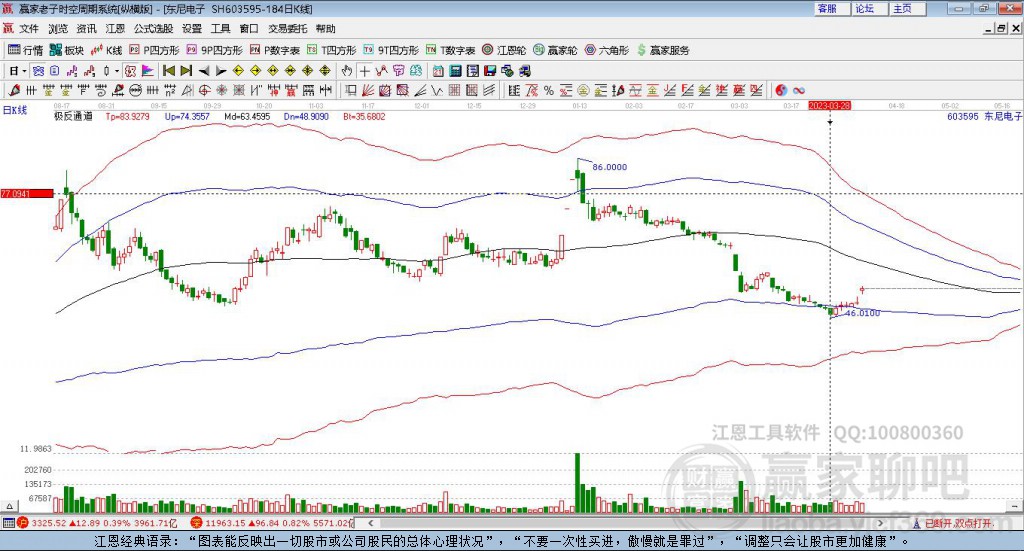Open the 帮助 menu
Viewport: 1024px width, 551px height.
point(325,29)
